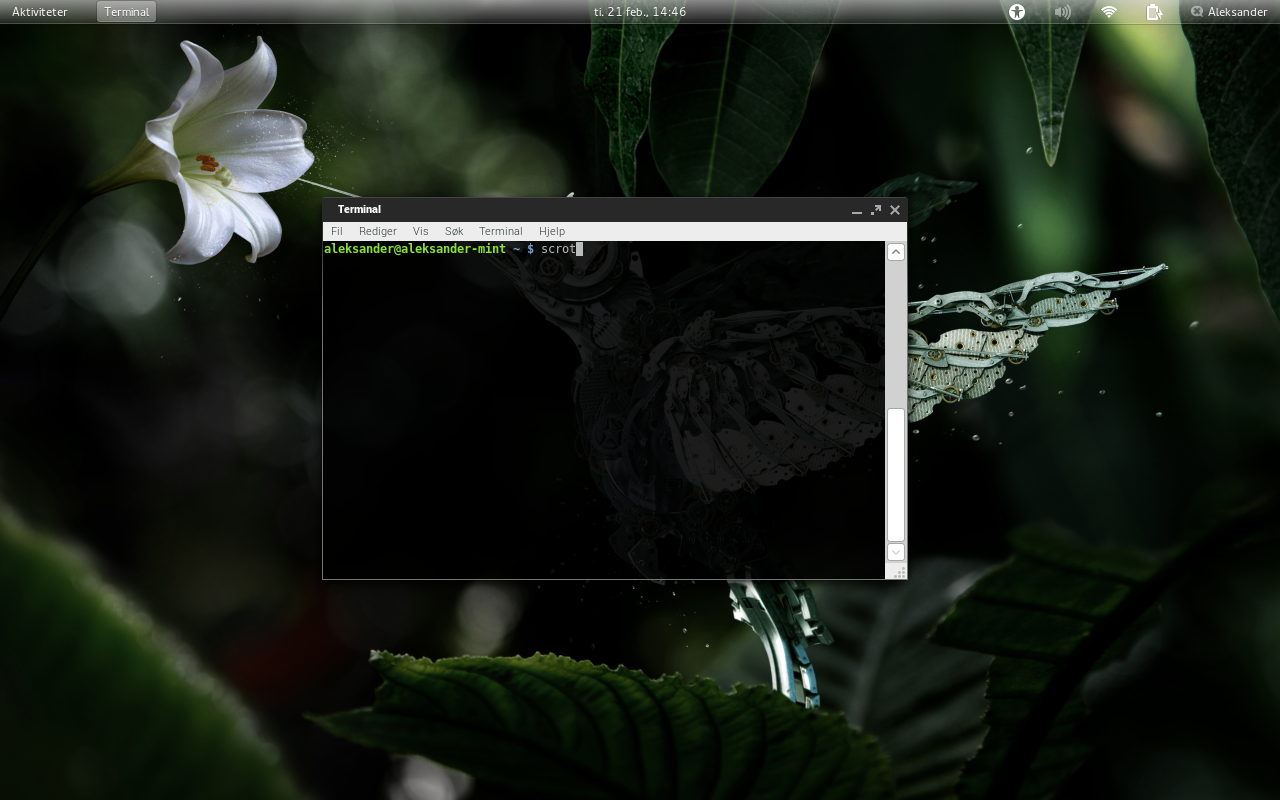Open the Wi-Fi network icon

coord(1108,12)
